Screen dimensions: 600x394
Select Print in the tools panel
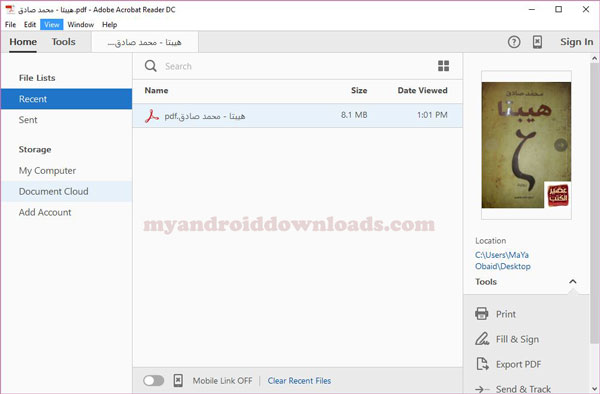[x=506, y=314]
